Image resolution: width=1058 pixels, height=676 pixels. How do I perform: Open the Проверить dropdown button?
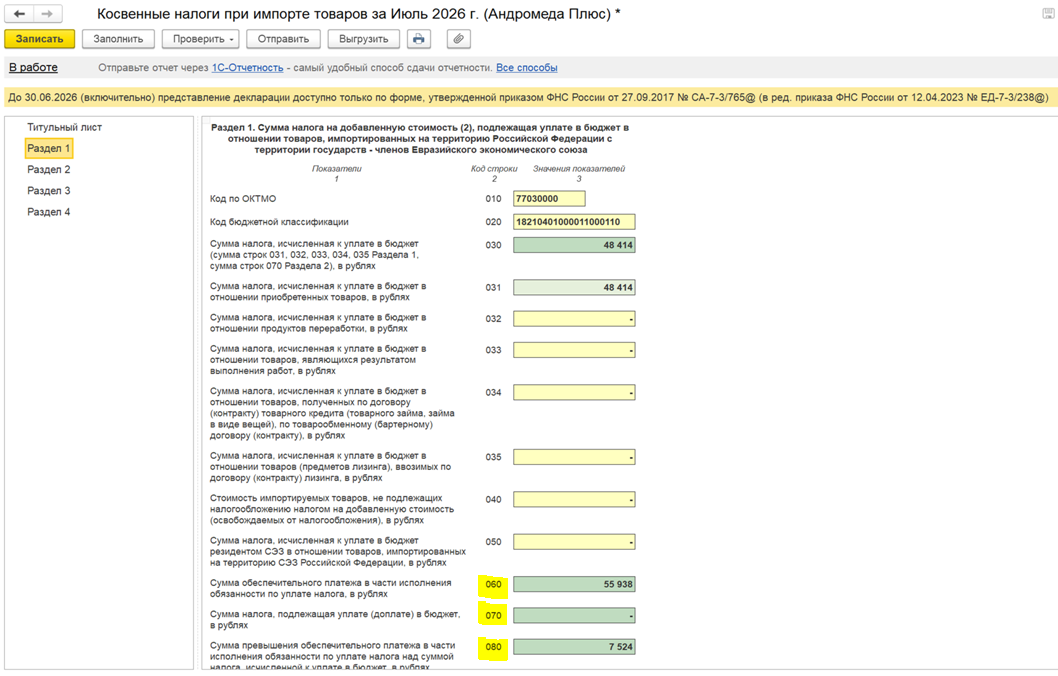(200, 39)
